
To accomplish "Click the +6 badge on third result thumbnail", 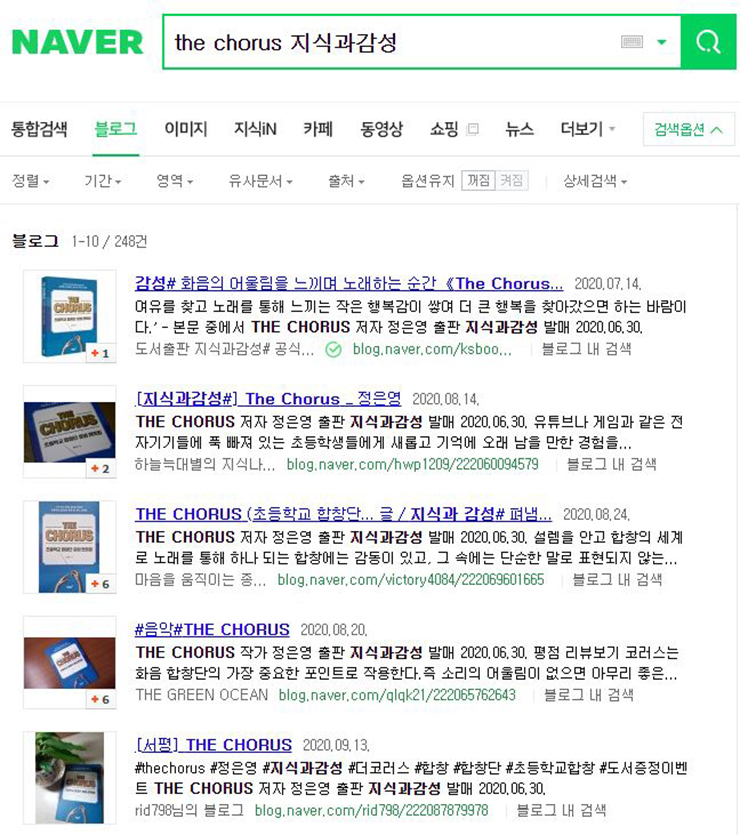I will (100, 584).
